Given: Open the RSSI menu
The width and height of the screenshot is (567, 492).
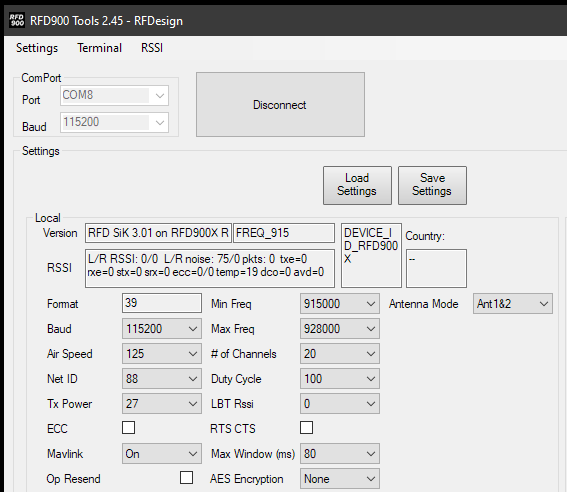Looking at the screenshot, I should click(152, 48).
